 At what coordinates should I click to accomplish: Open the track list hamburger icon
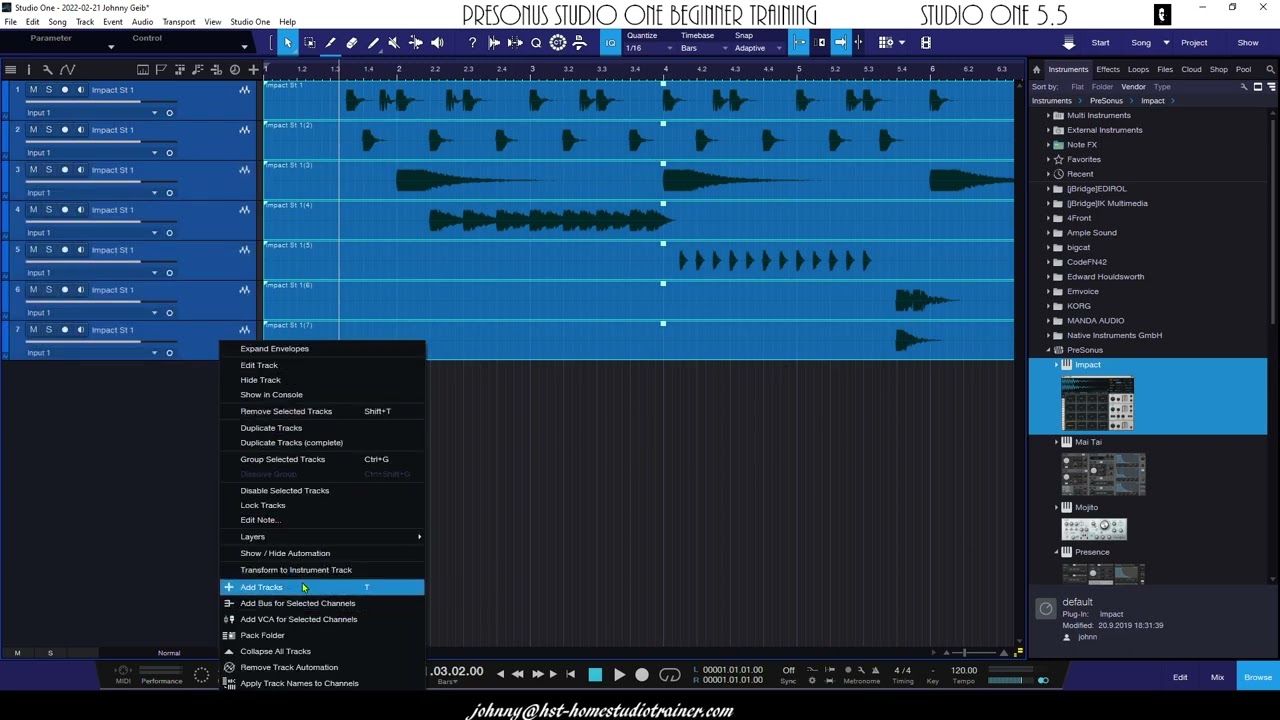10,69
